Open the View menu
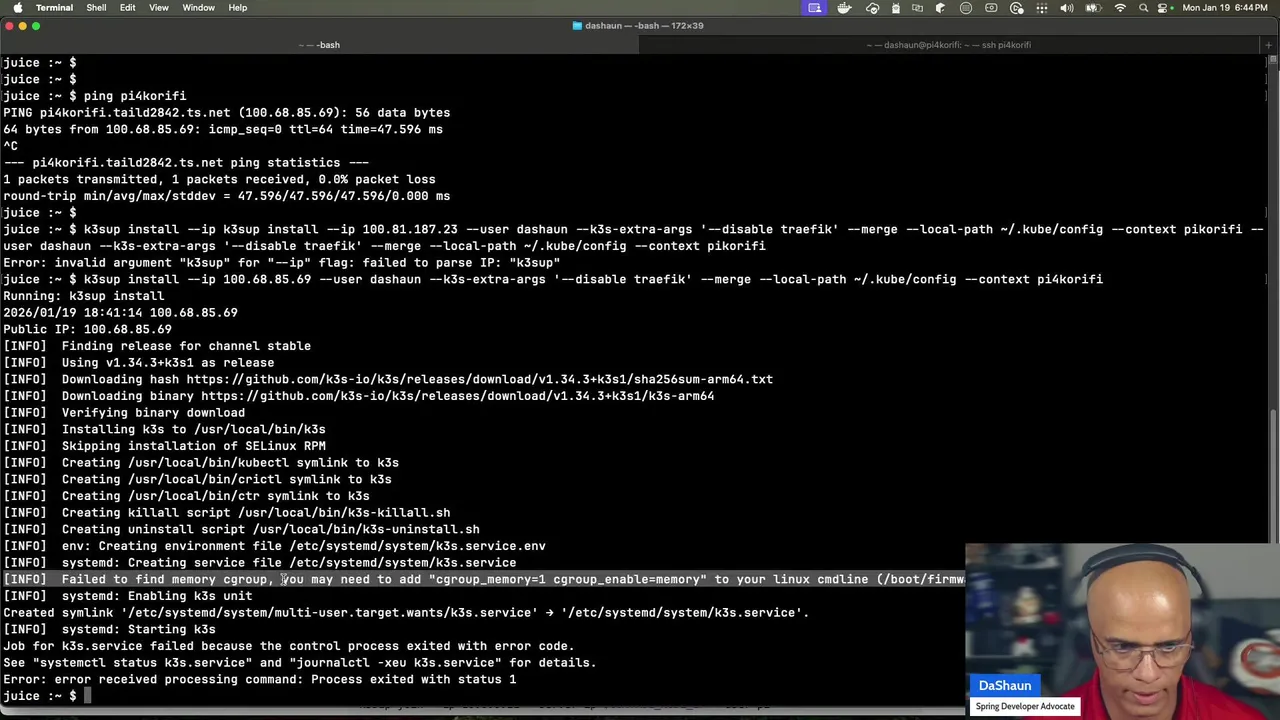The width and height of the screenshot is (1280, 720). 159,8
